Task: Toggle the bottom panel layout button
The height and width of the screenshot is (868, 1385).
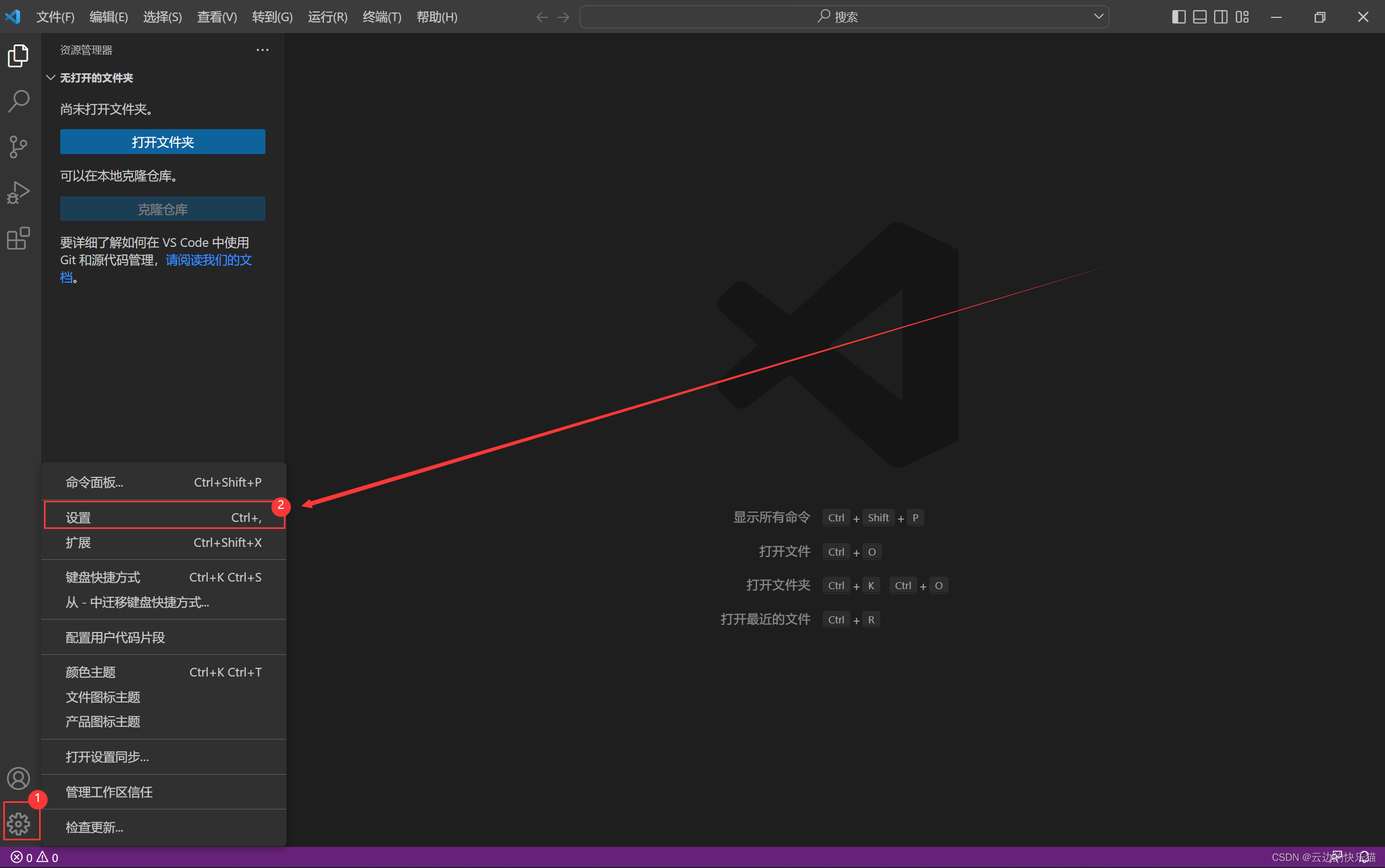Action: click(x=1199, y=17)
